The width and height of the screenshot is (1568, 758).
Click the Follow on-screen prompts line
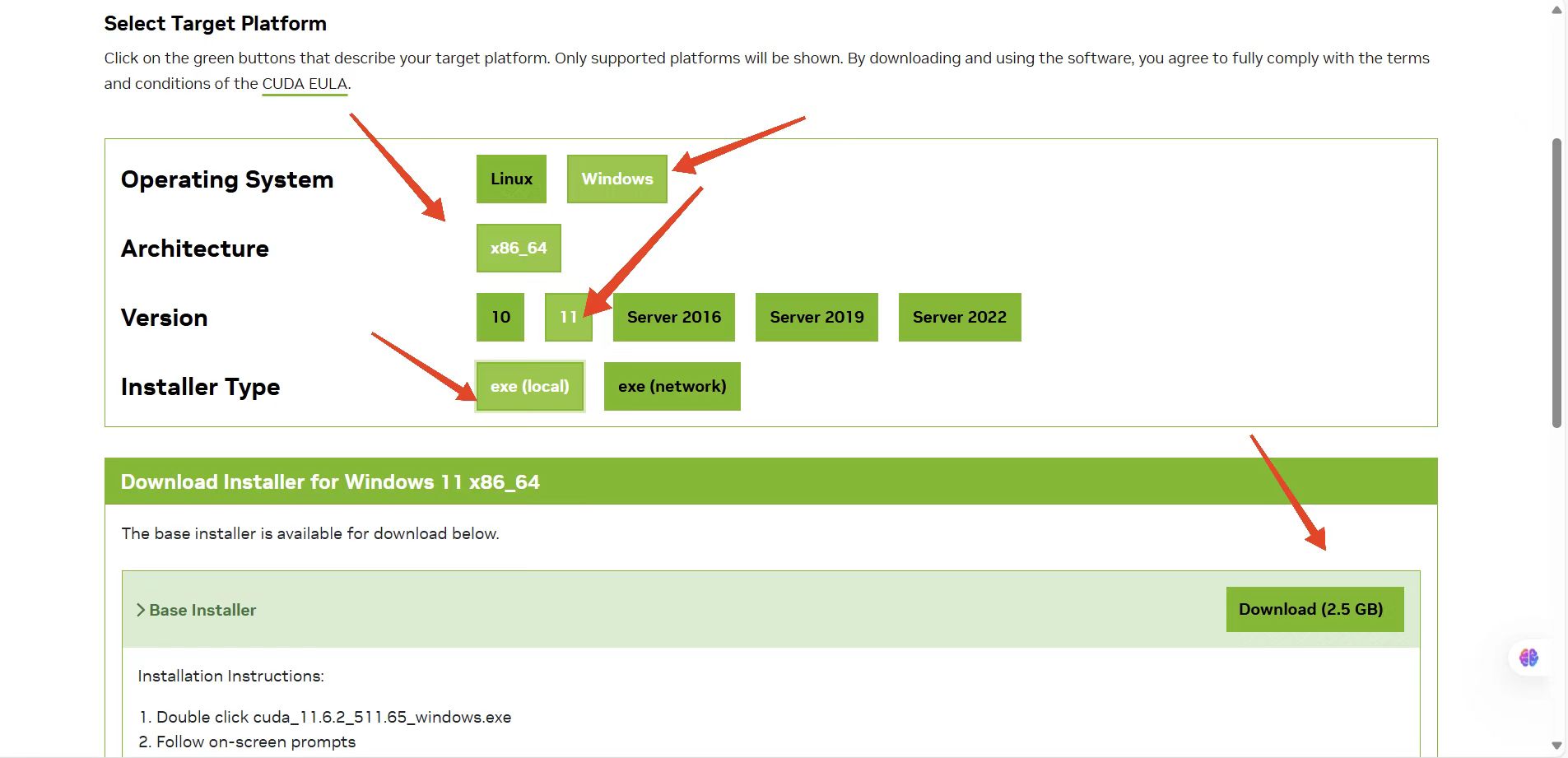[247, 742]
